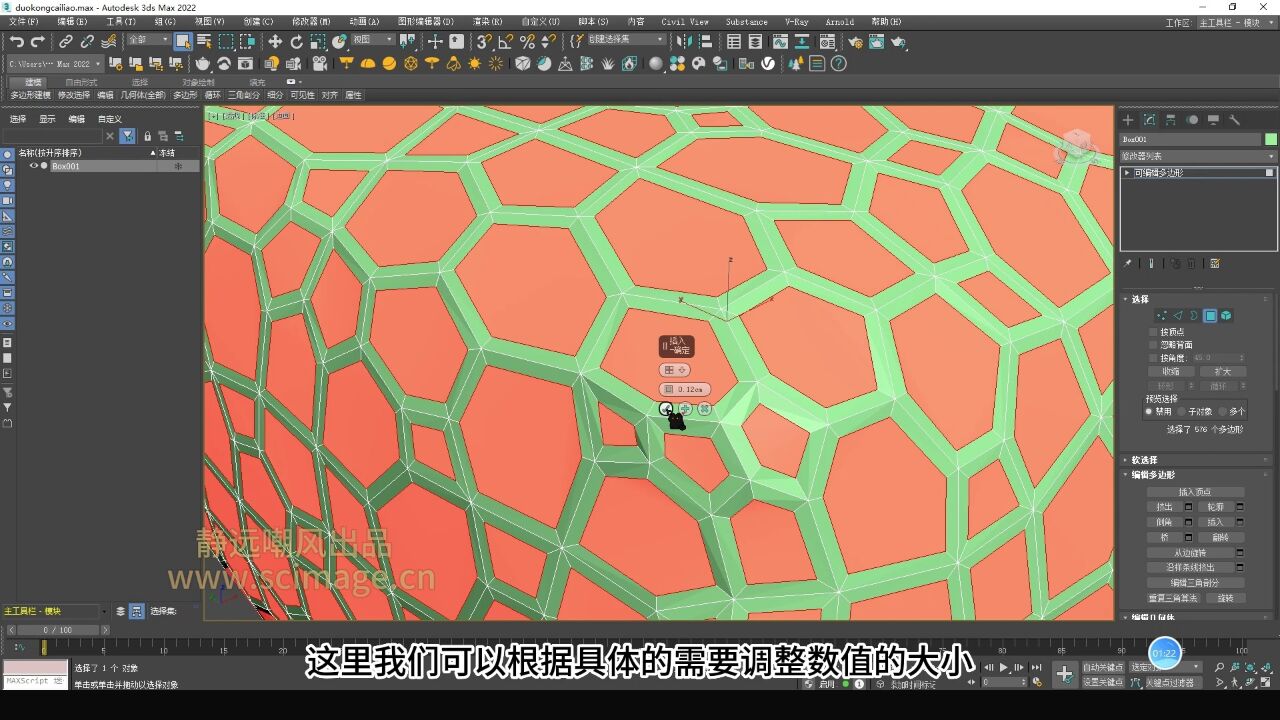Open the V-Ray menu

pyautogui.click(x=797, y=21)
